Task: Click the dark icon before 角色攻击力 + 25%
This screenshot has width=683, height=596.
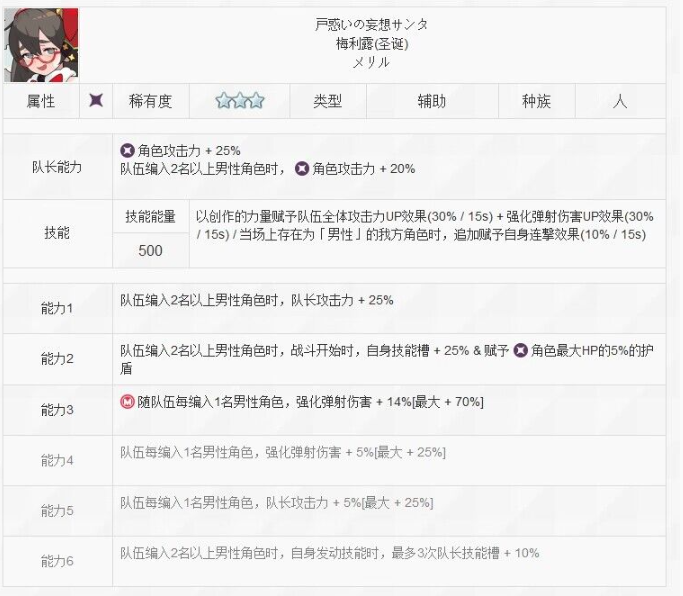Action: point(126,151)
